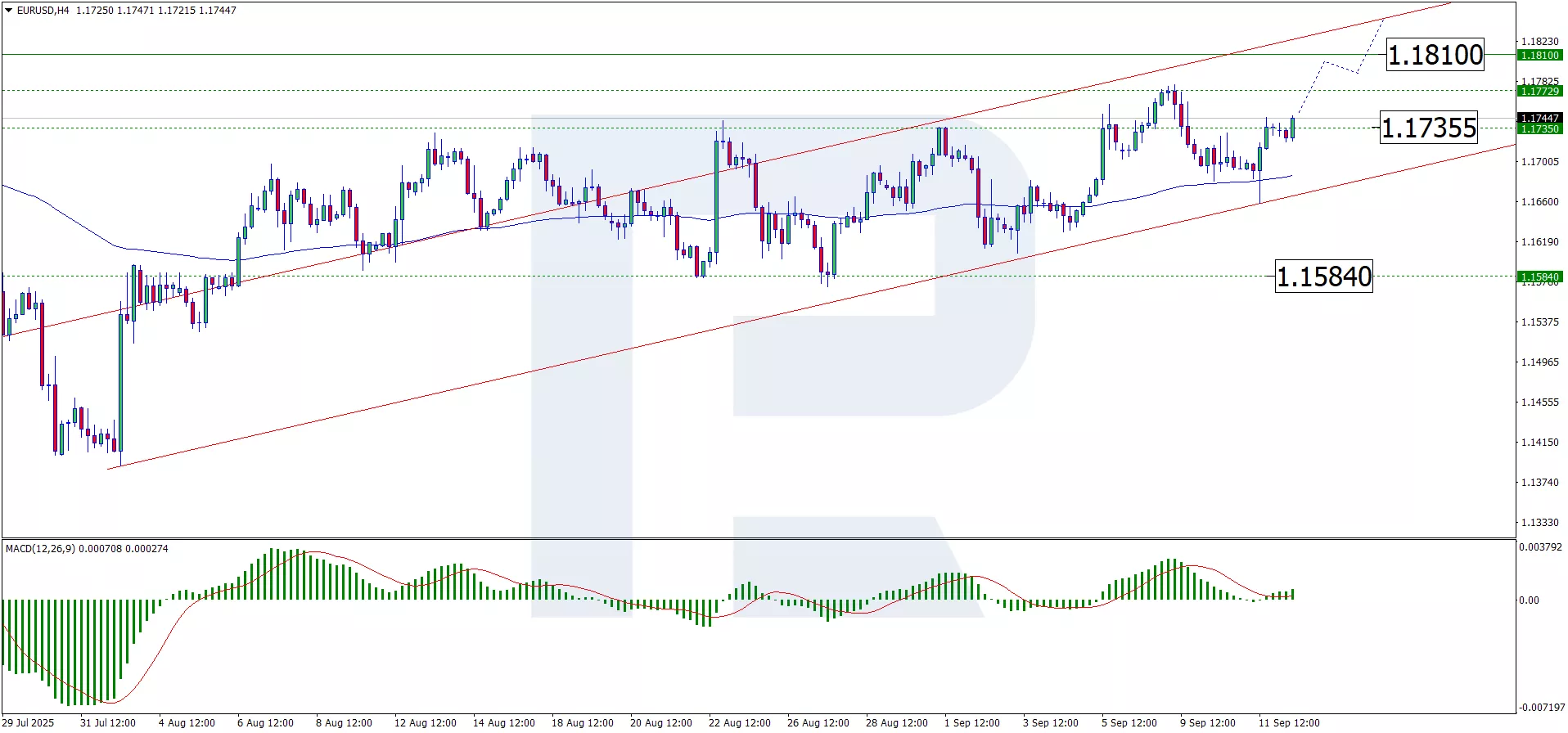Select the 1.18100 price label box
Screen dimensions: 1568x733
point(1435,55)
